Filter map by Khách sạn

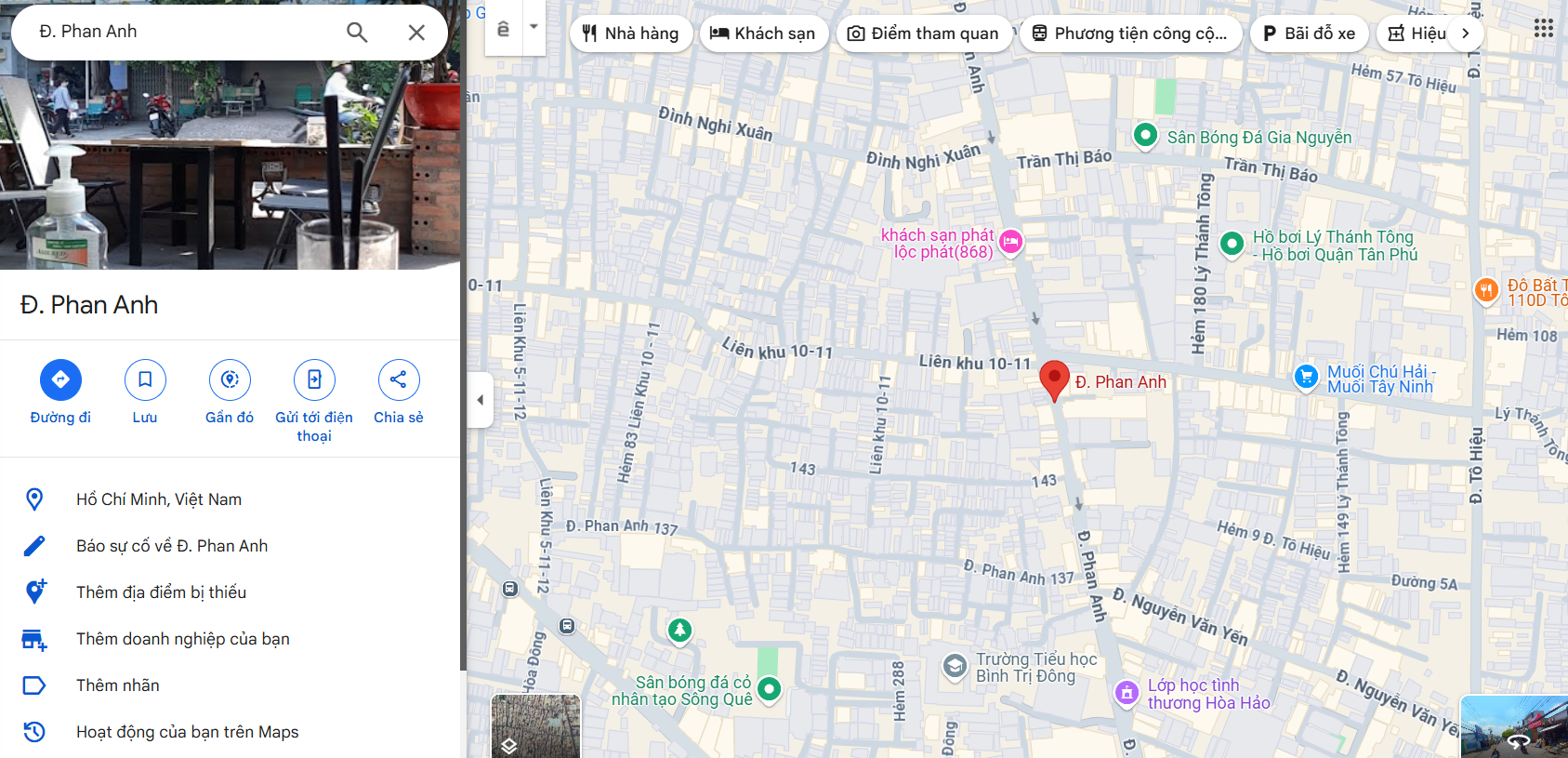coord(763,33)
